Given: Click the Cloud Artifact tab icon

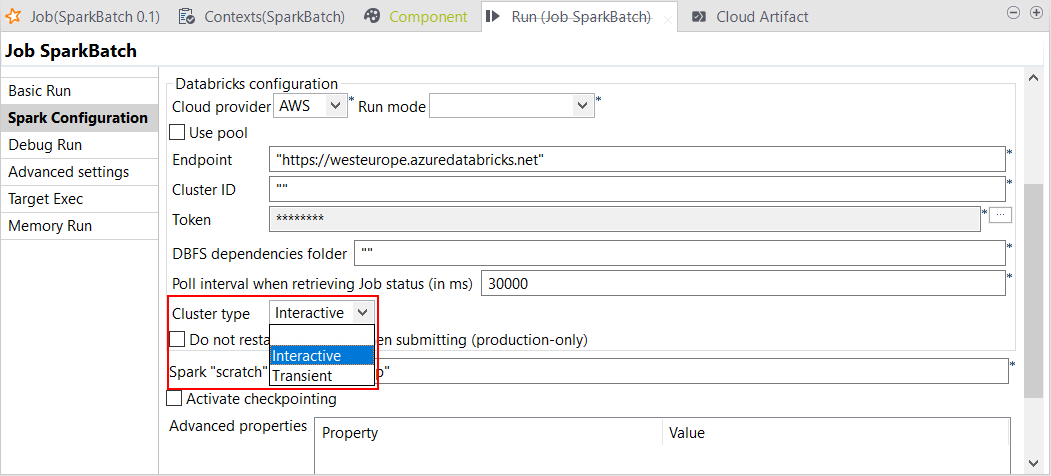Looking at the screenshot, I should point(699,16).
